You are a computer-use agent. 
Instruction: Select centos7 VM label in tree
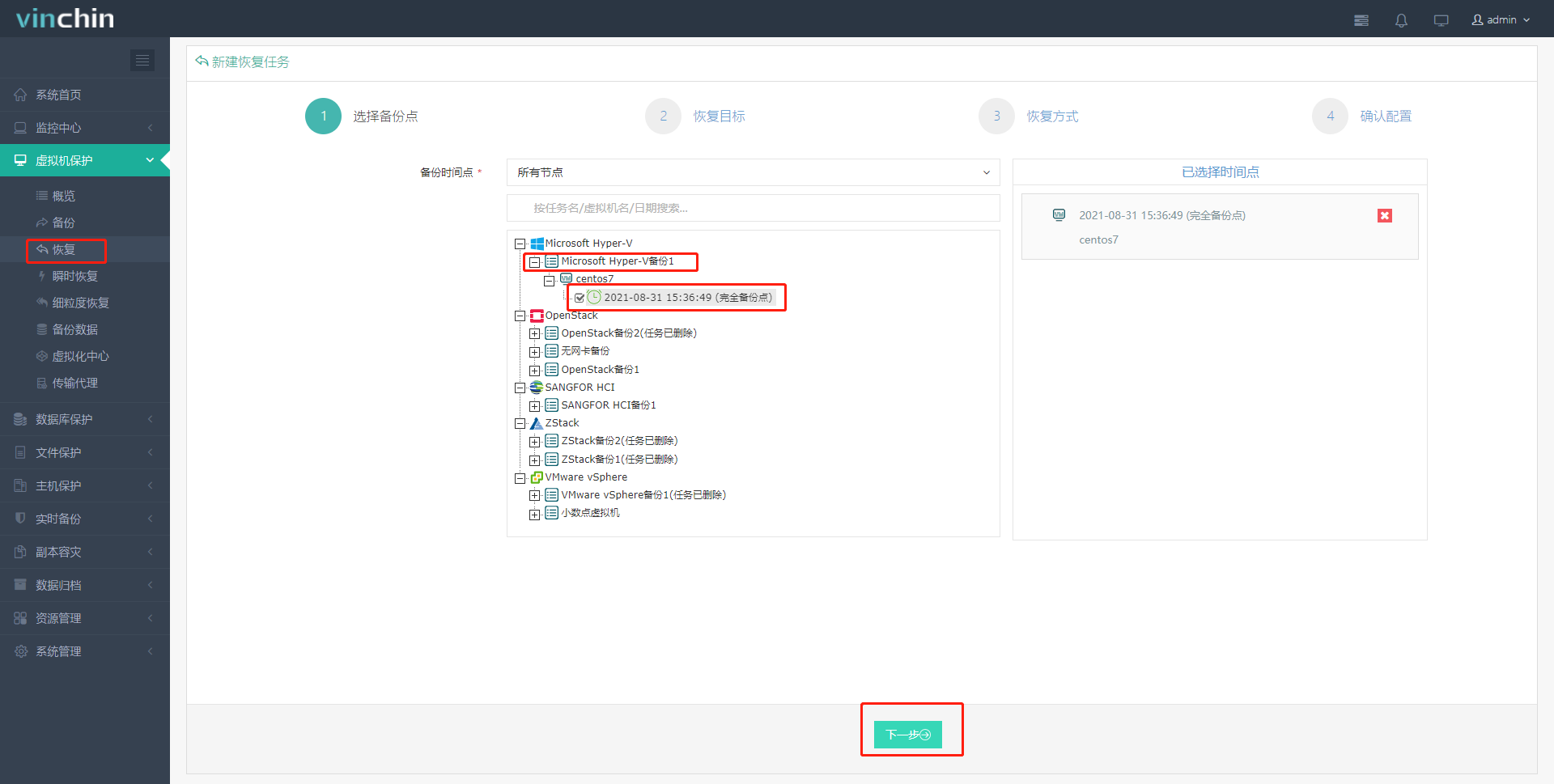[595, 279]
